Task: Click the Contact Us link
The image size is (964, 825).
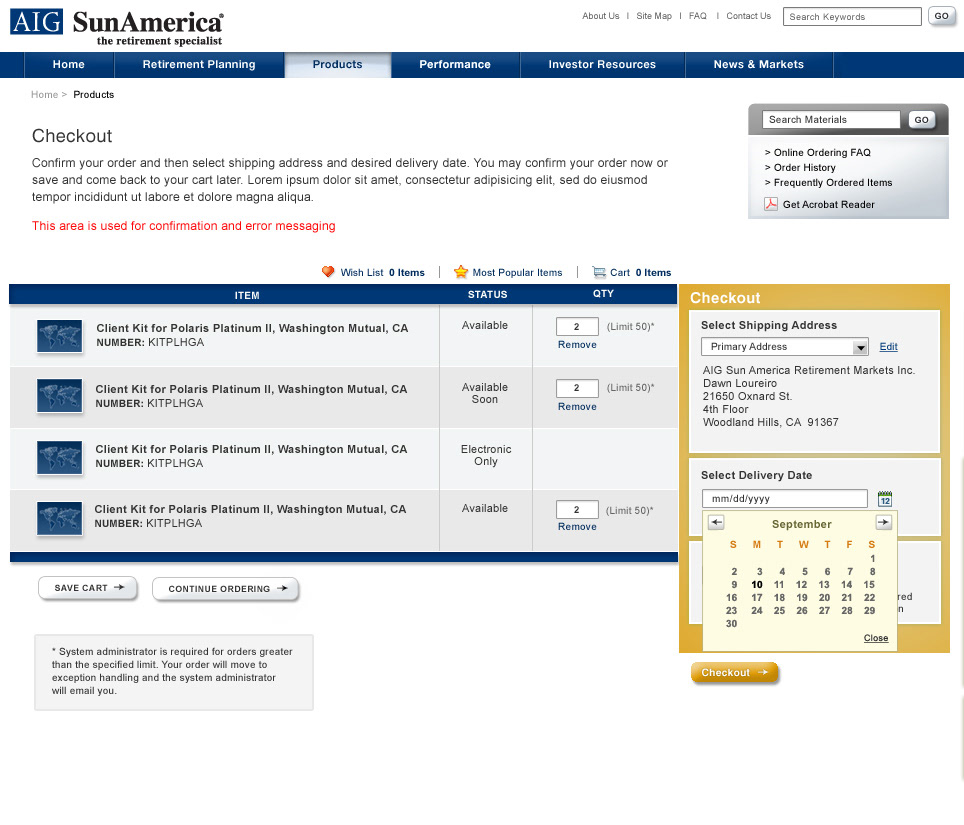Action: point(748,16)
